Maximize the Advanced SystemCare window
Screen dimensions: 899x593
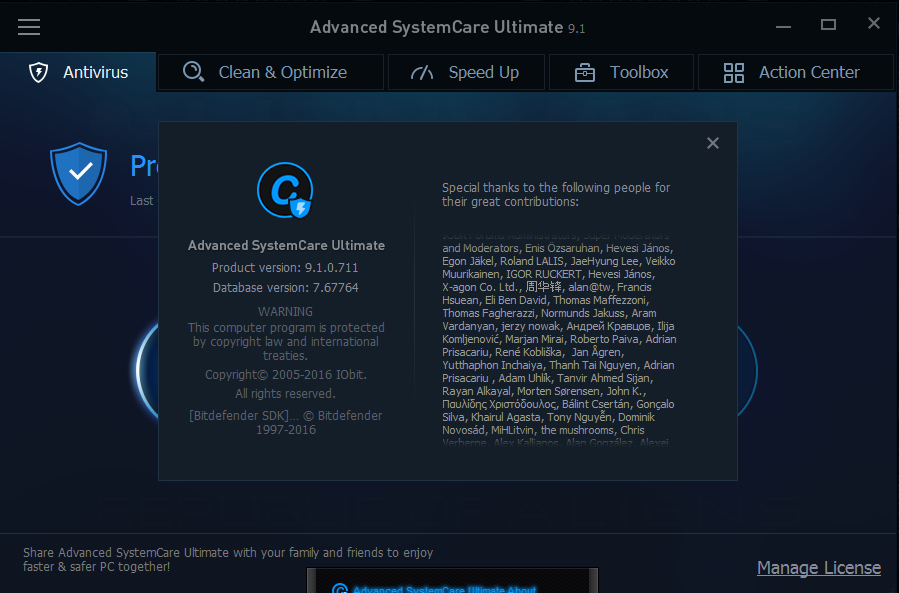tap(828, 25)
